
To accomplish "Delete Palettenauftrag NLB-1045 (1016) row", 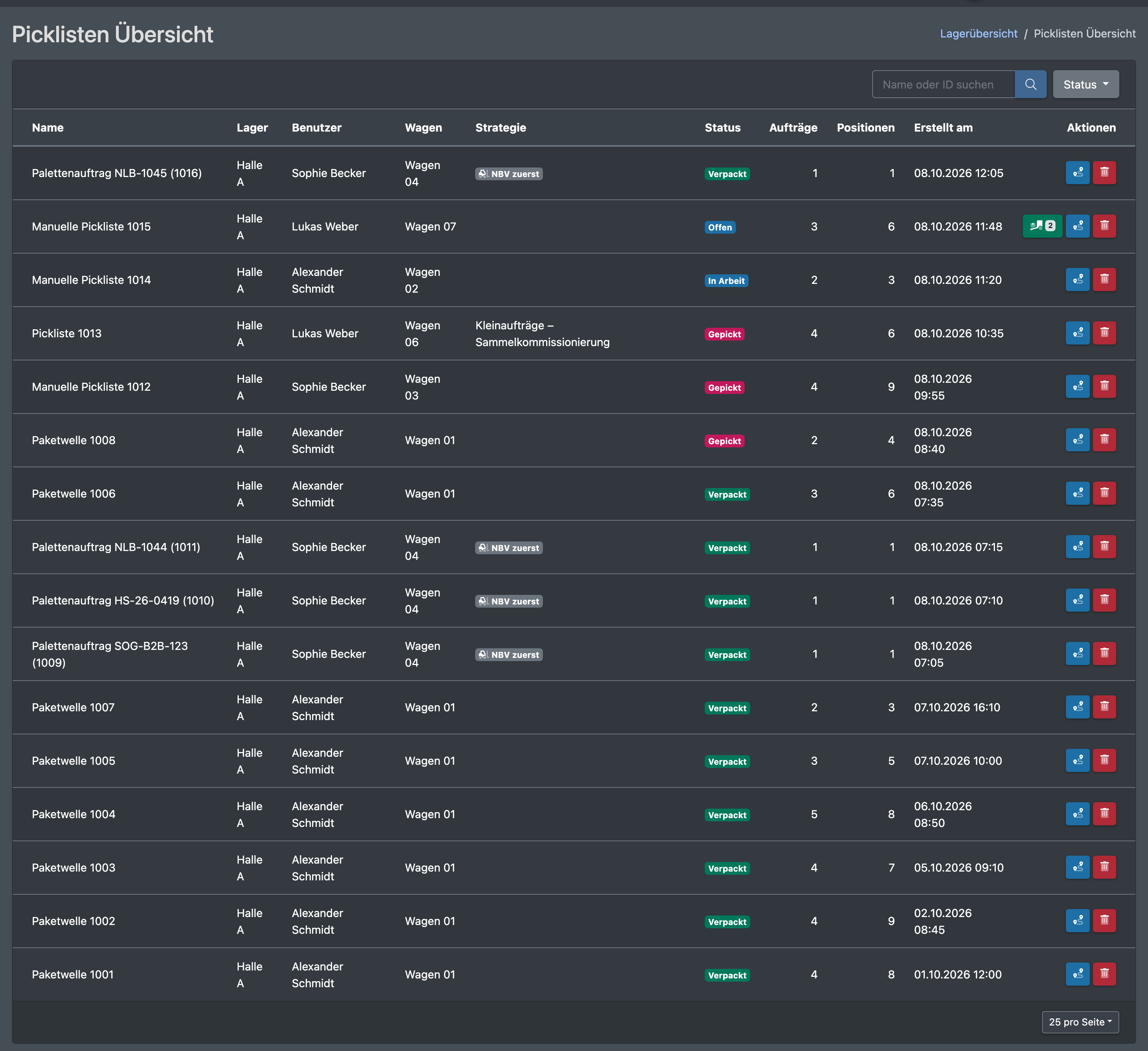I will point(1104,173).
